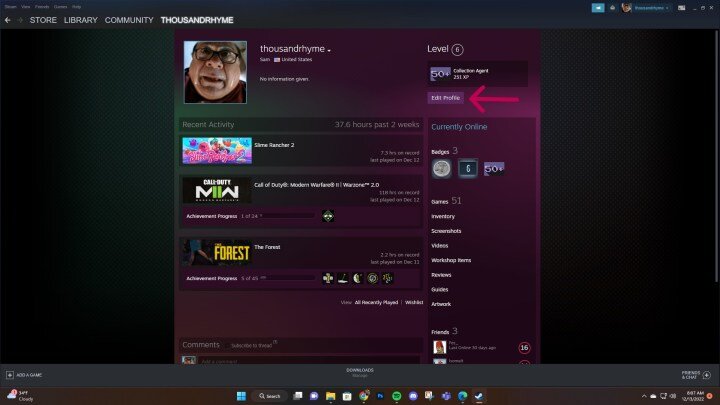The height and width of the screenshot is (405, 720).
Task: Click first Forest achievement icon
Action: click(328, 278)
